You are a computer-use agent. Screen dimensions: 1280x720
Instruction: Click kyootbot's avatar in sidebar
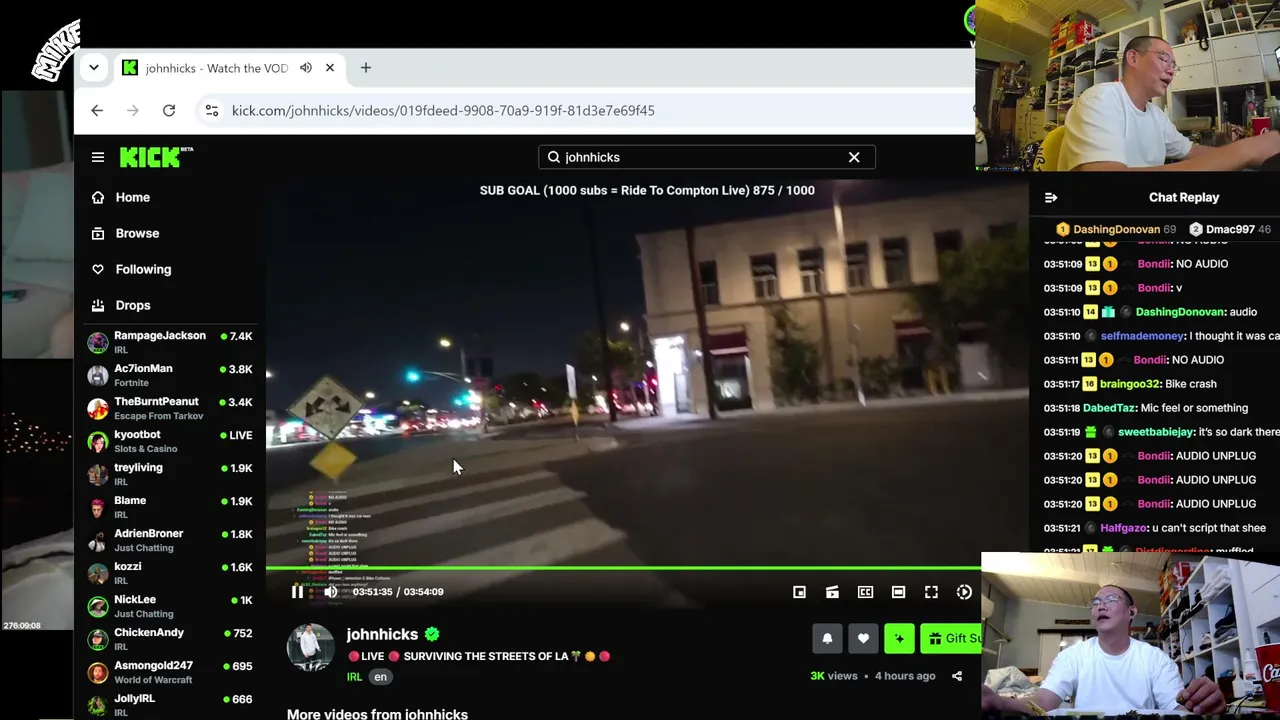(x=97, y=441)
